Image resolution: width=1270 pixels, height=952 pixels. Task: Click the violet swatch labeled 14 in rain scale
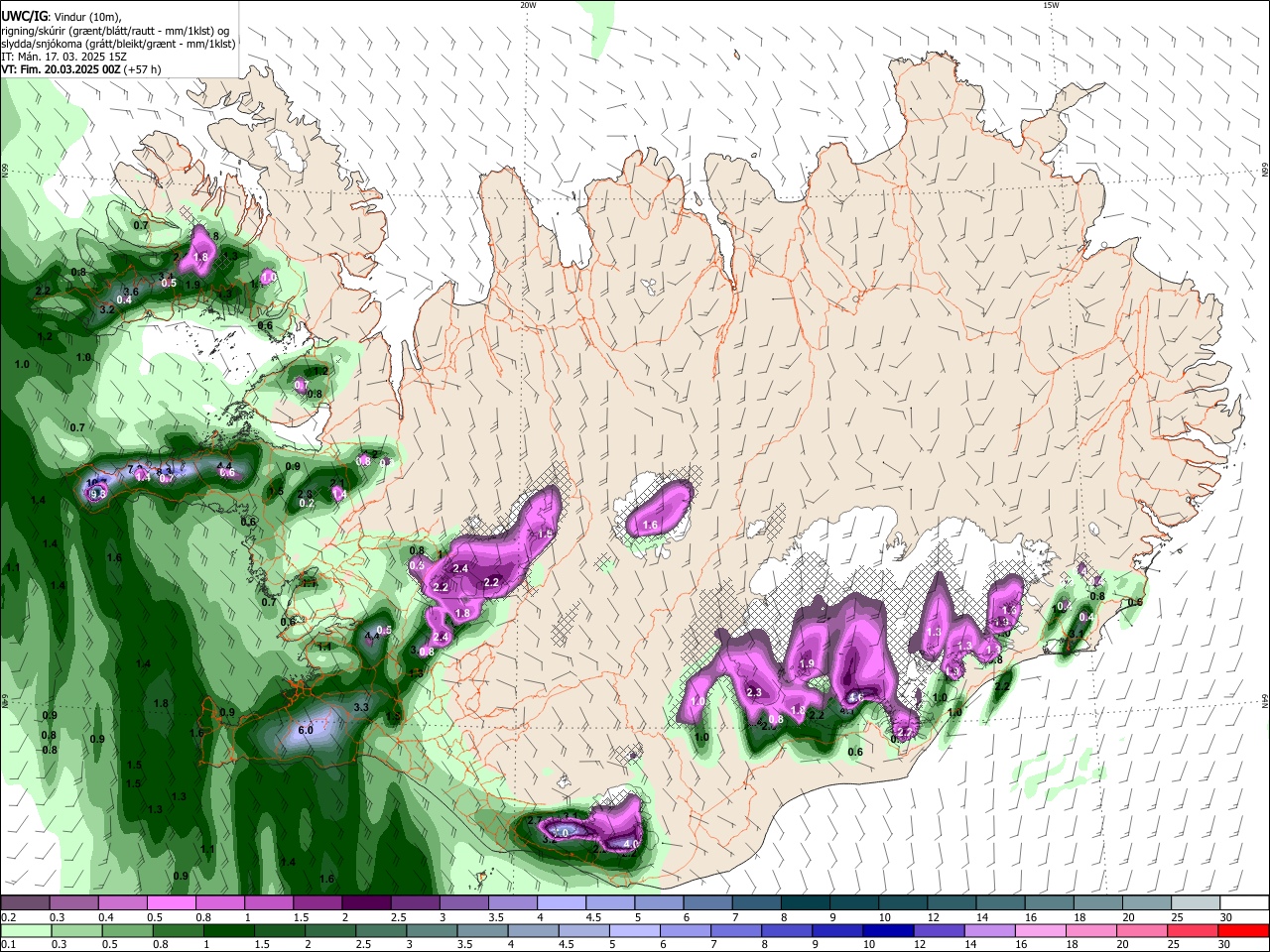click(988, 930)
